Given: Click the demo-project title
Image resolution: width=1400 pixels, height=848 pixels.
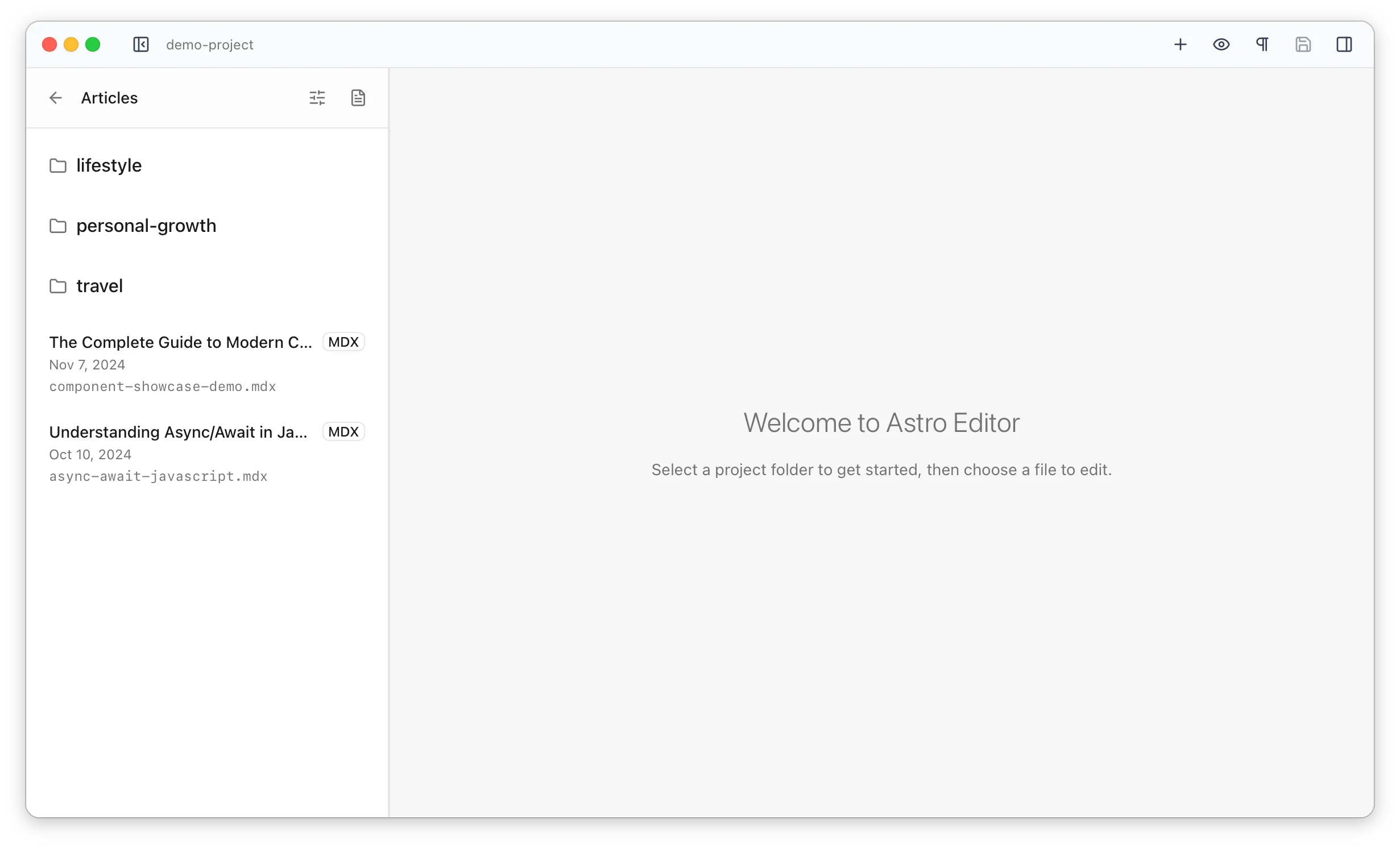Looking at the screenshot, I should [x=210, y=44].
